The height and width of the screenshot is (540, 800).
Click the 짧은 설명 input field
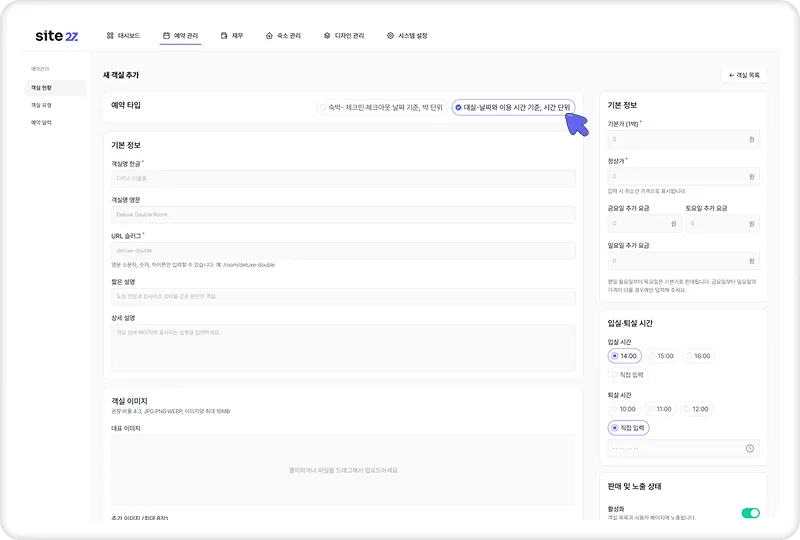tap(343, 297)
